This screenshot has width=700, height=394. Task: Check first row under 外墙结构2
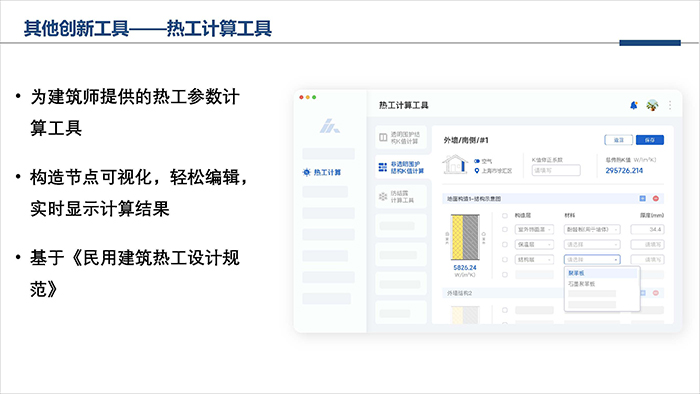click(504, 310)
